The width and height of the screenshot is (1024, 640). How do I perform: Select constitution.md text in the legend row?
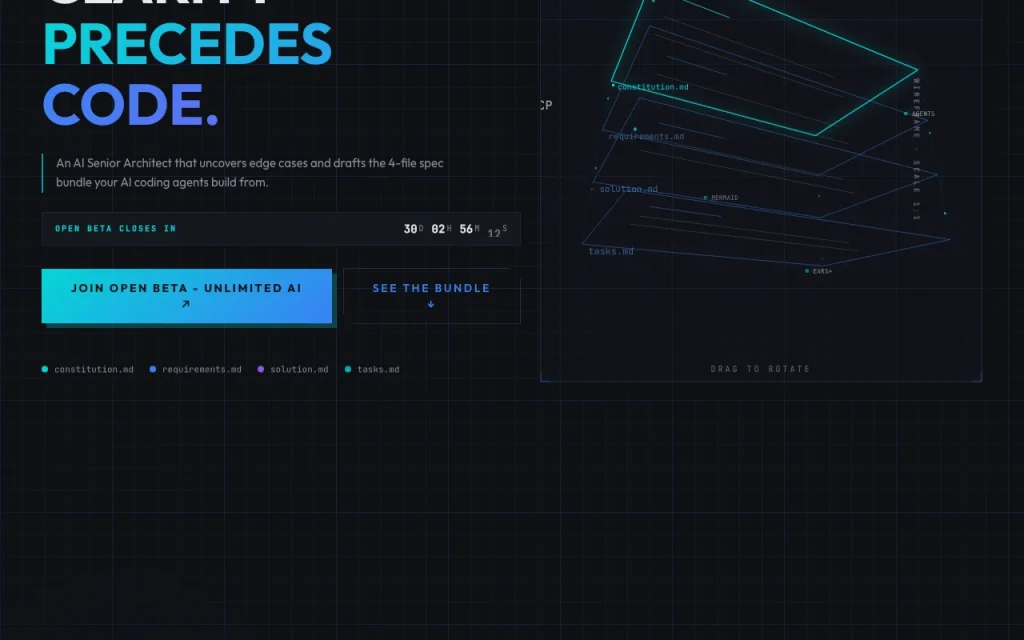pyautogui.click(x=94, y=370)
